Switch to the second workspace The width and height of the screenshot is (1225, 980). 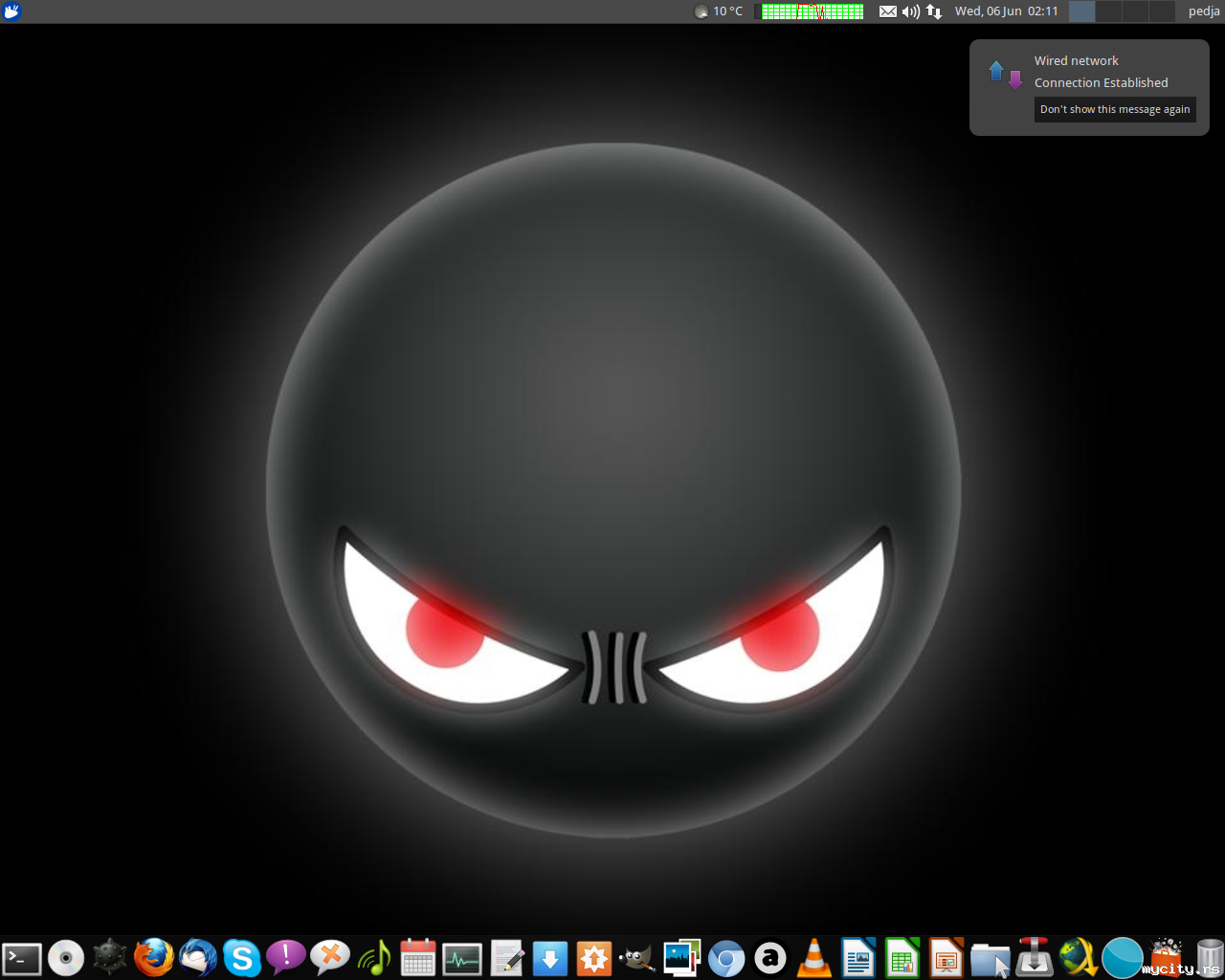point(1108,11)
